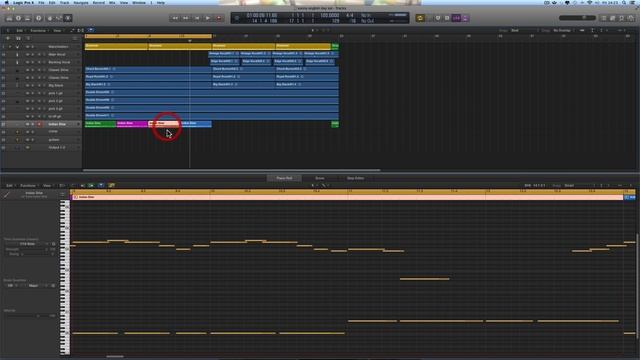This screenshot has height=360, width=640.
Task: Open the List Editors panel
Action: pos(604,18)
